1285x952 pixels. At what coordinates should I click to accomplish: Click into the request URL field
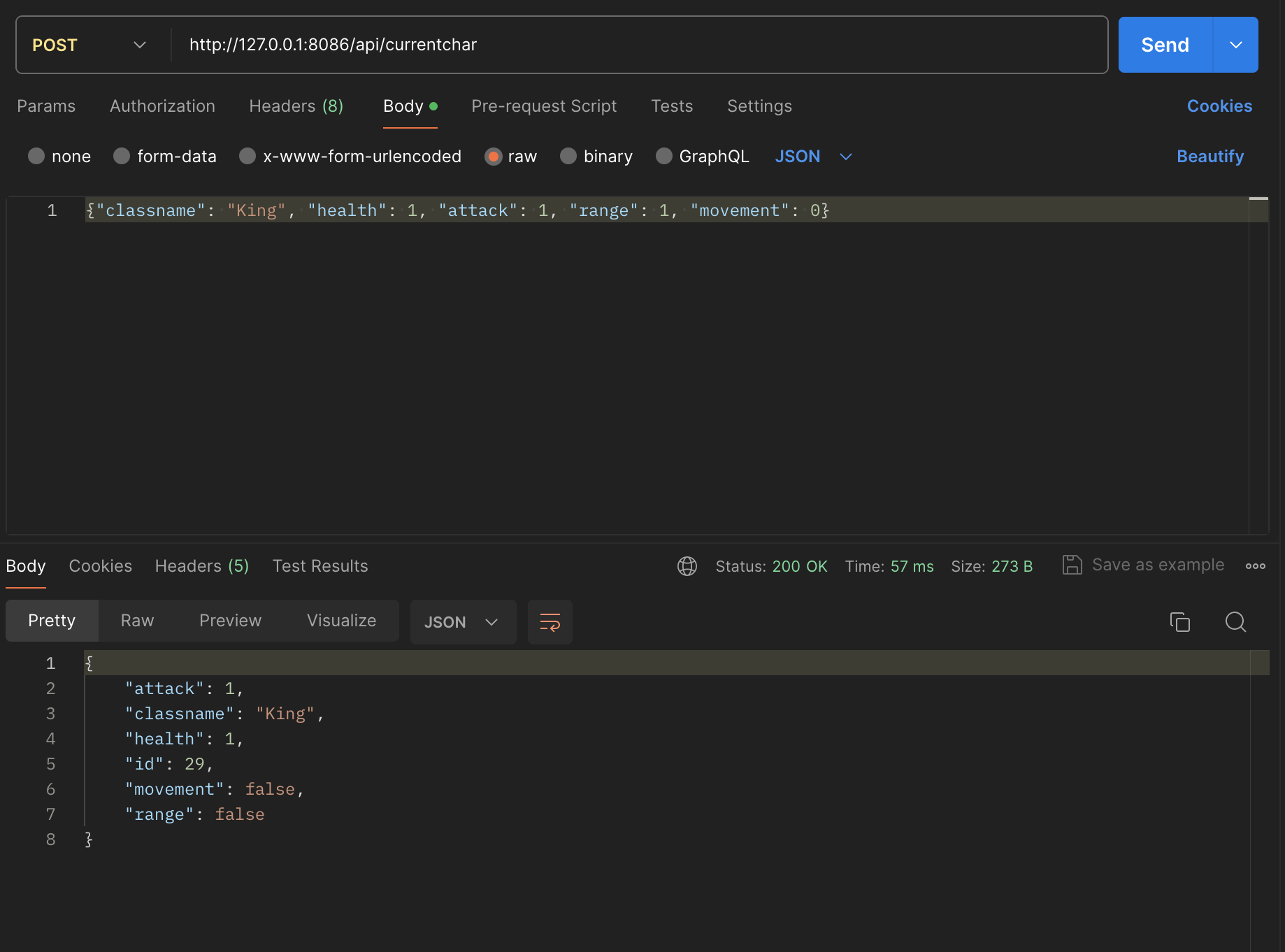coord(639,45)
